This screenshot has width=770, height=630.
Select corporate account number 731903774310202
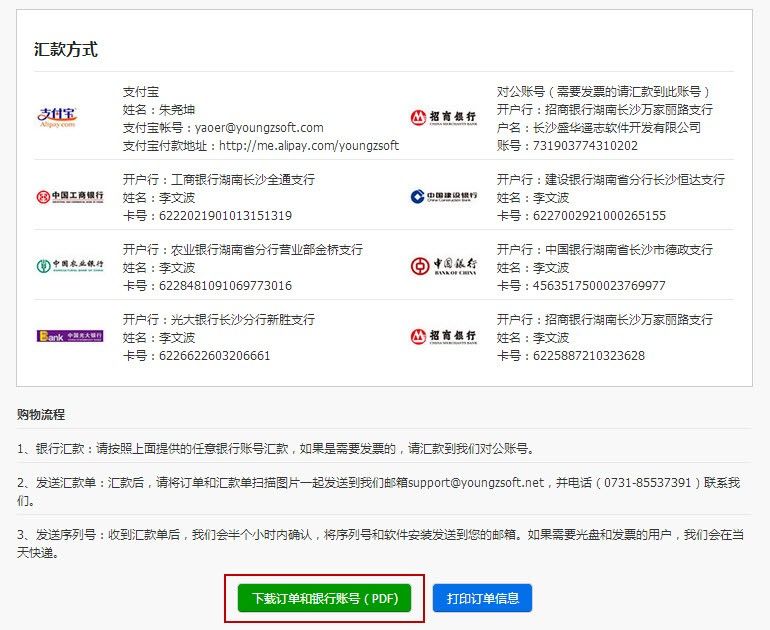(585, 145)
